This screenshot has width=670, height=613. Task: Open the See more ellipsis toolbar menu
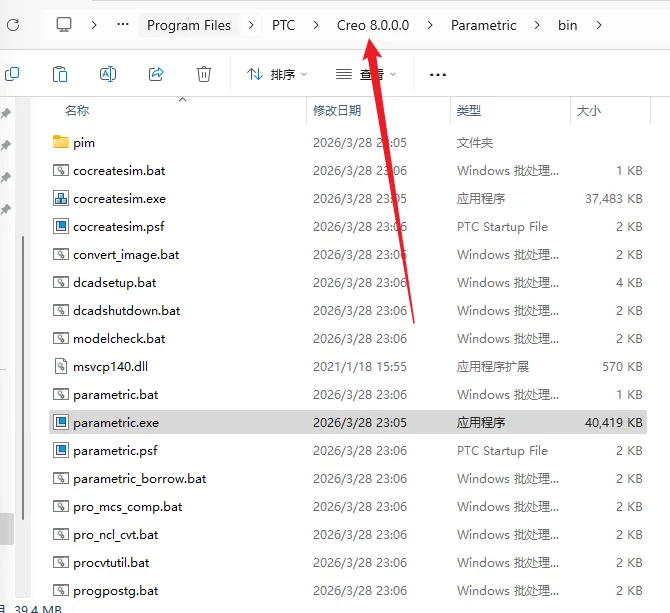coord(438,75)
